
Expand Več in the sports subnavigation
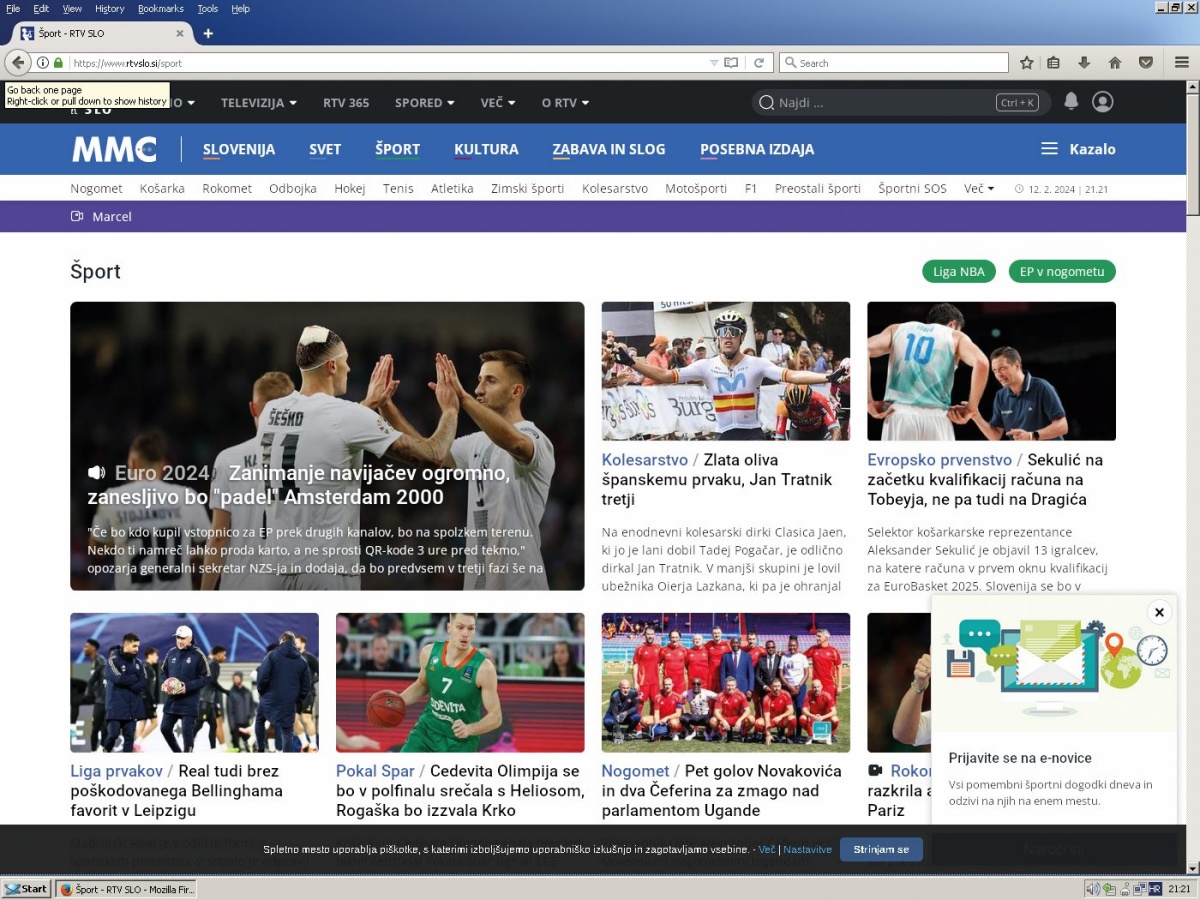pos(979,188)
